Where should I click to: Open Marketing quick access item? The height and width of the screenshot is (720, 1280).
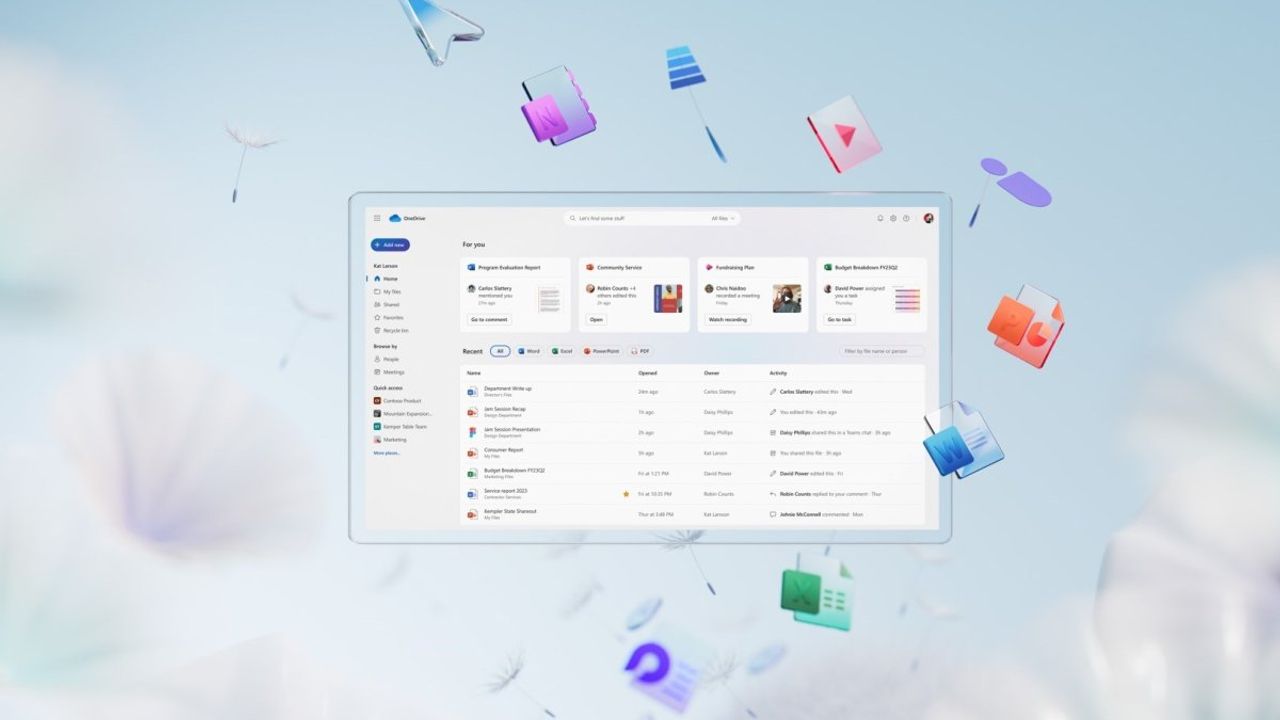coord(390,440)
